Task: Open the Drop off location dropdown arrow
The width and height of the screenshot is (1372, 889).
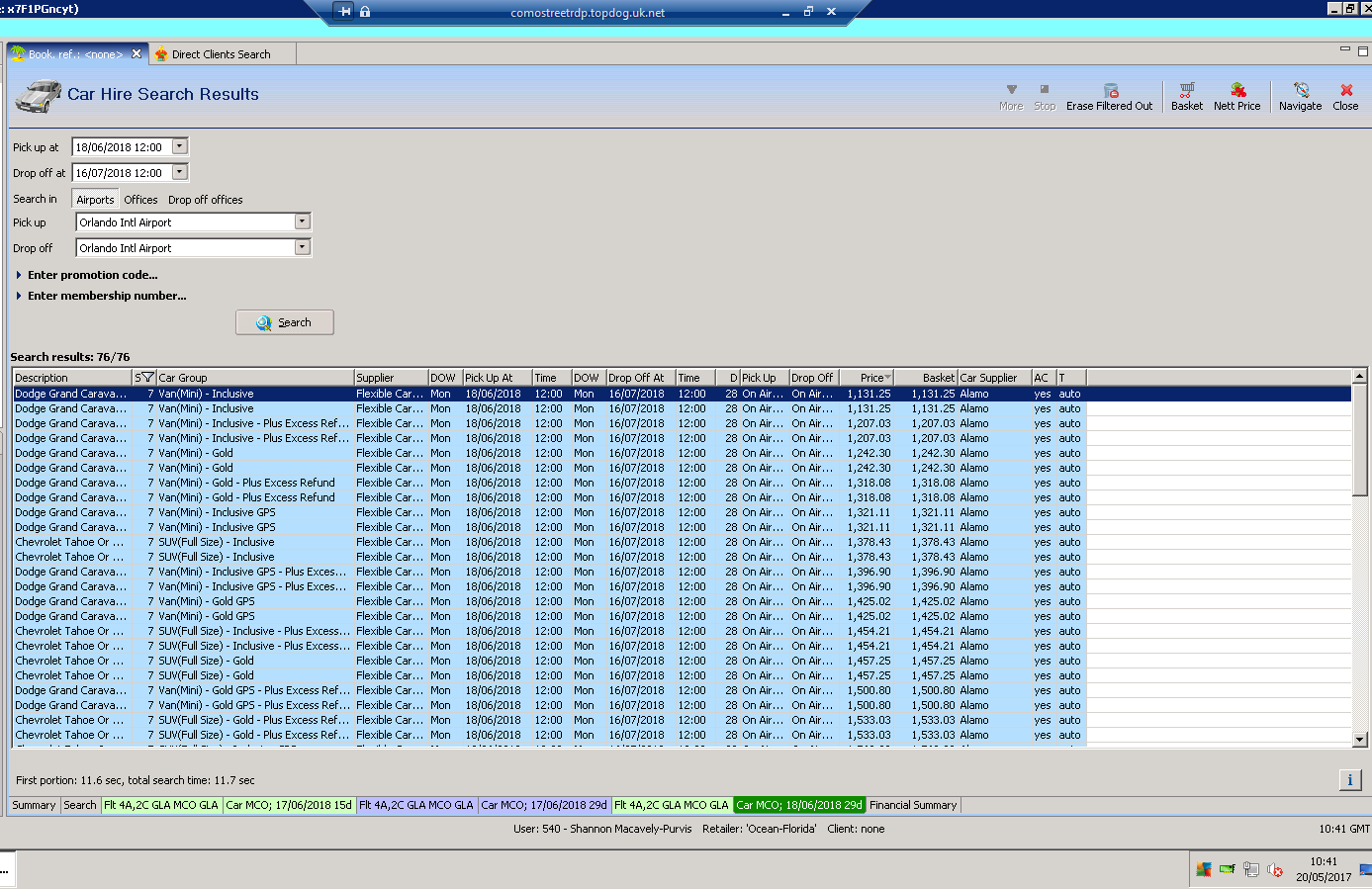Action: 303,248
